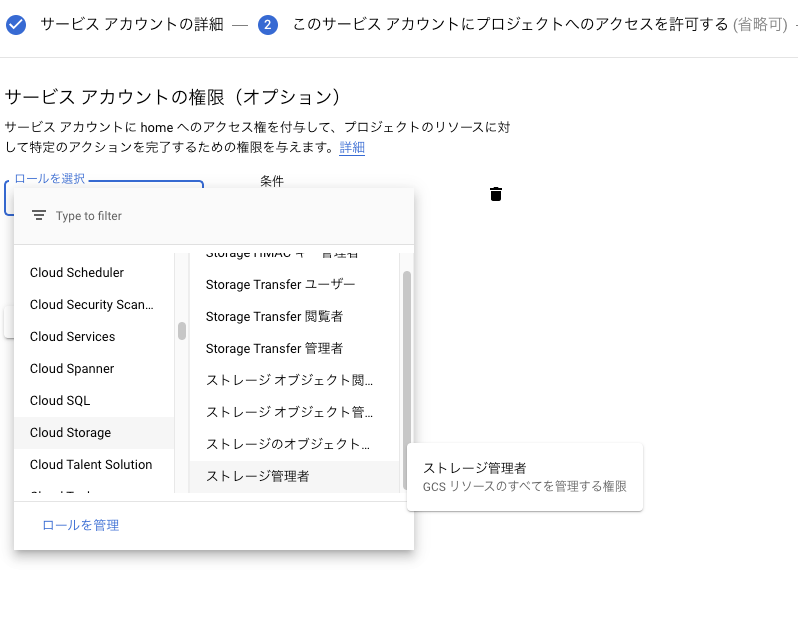Click the completed step one checkmark icon
The image size is (798, 634).
[x=16, y=25]
